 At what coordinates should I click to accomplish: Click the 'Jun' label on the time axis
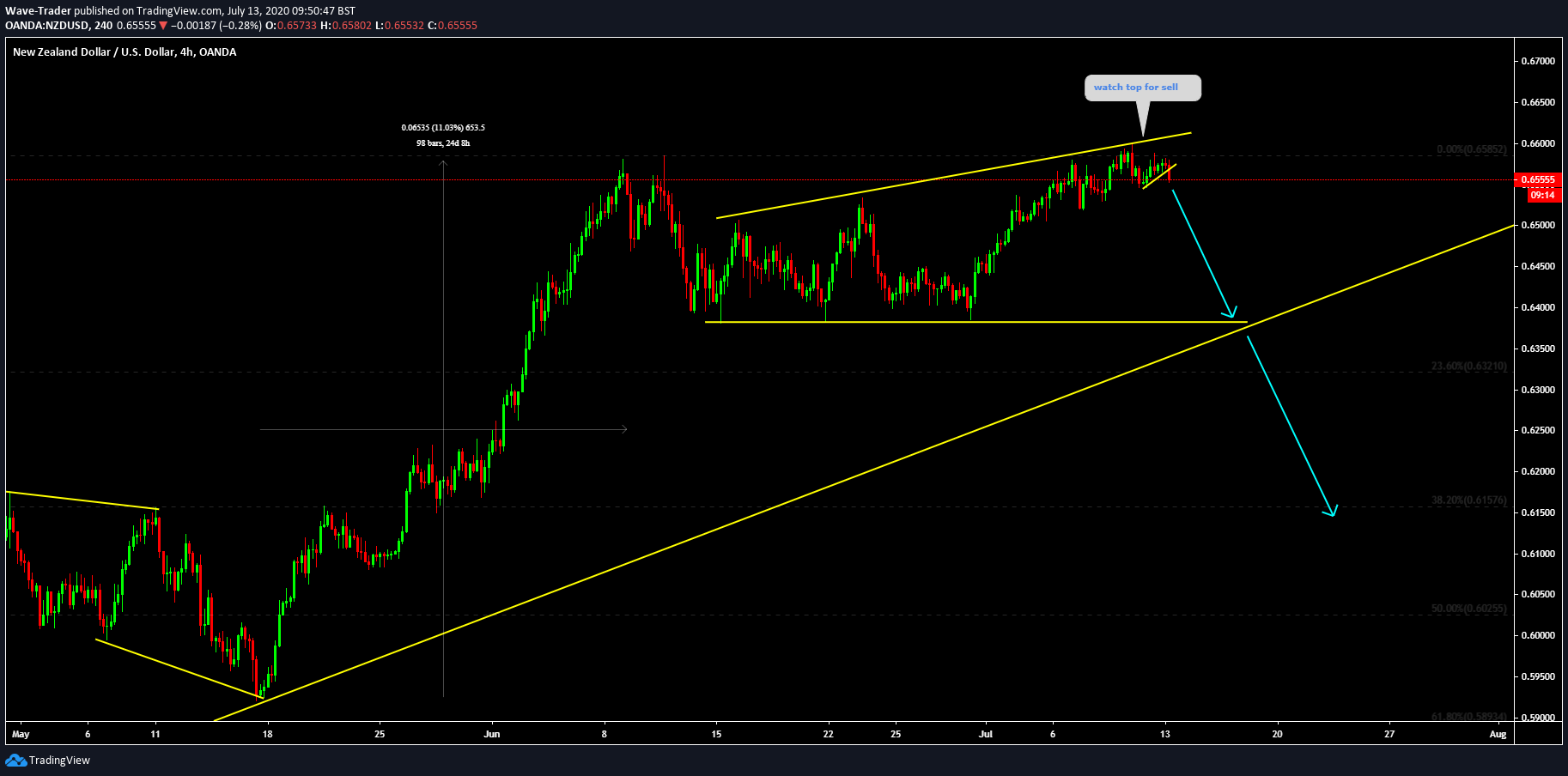click(492, 734)
